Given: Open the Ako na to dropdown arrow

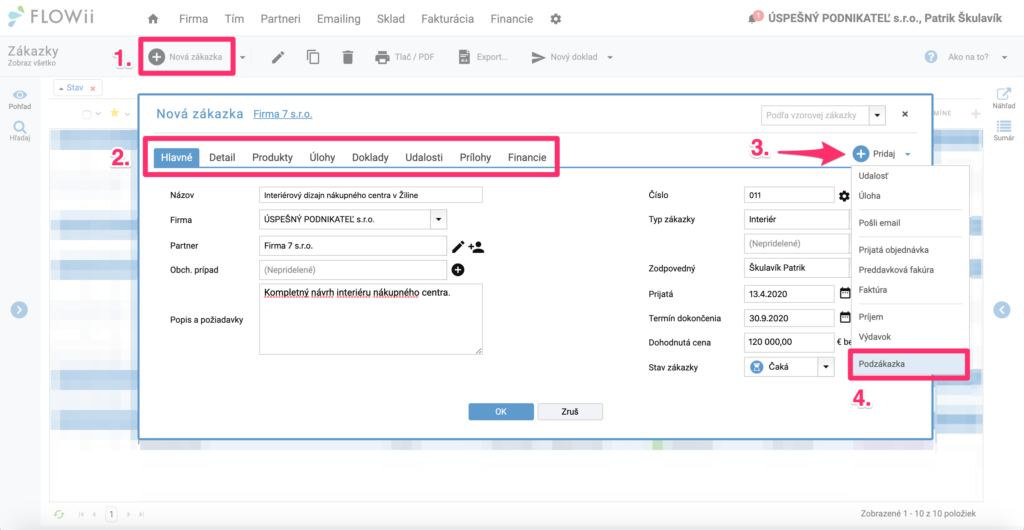Looking at the screenshot, I should click(1004, 57).
